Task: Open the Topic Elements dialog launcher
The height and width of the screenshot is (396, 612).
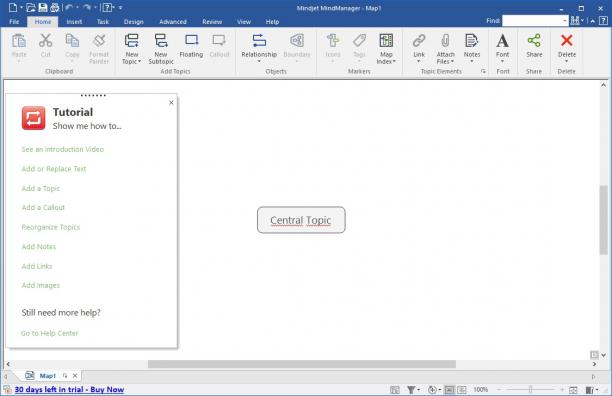Action: pos(483,71)
